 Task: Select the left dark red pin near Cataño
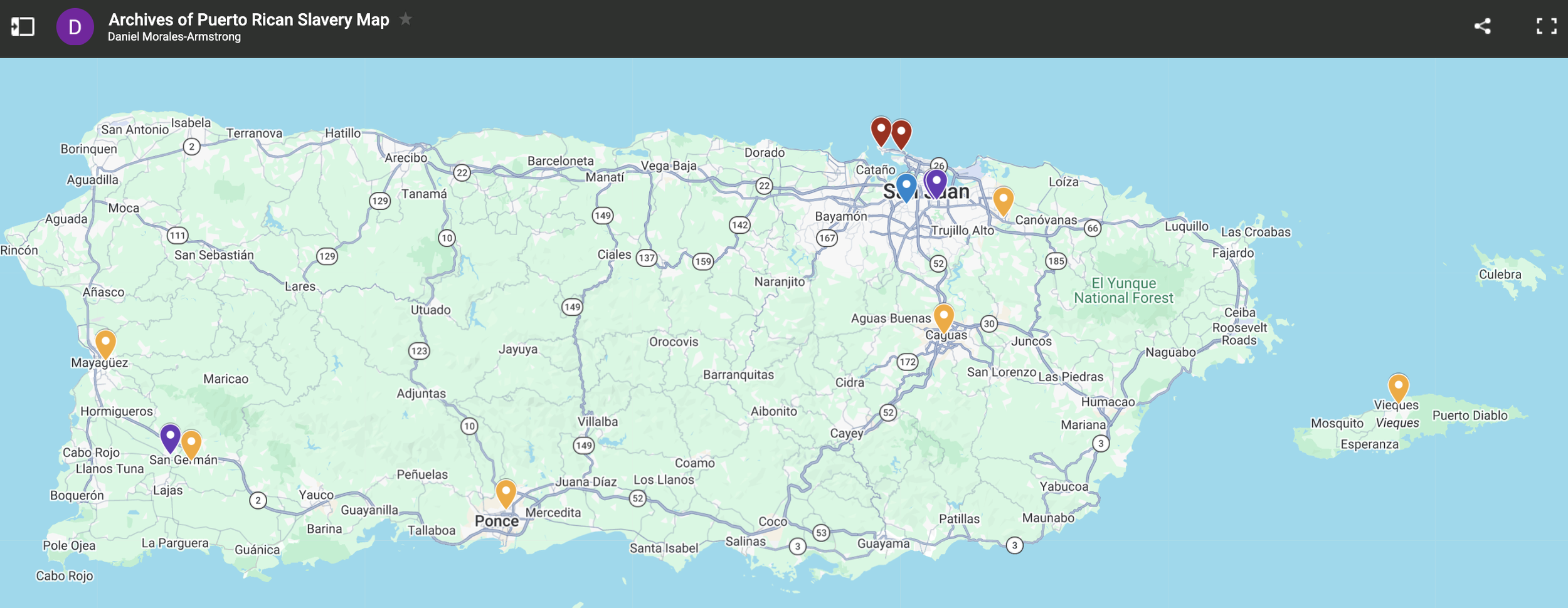pyautogui.click(x=881, y=131)
